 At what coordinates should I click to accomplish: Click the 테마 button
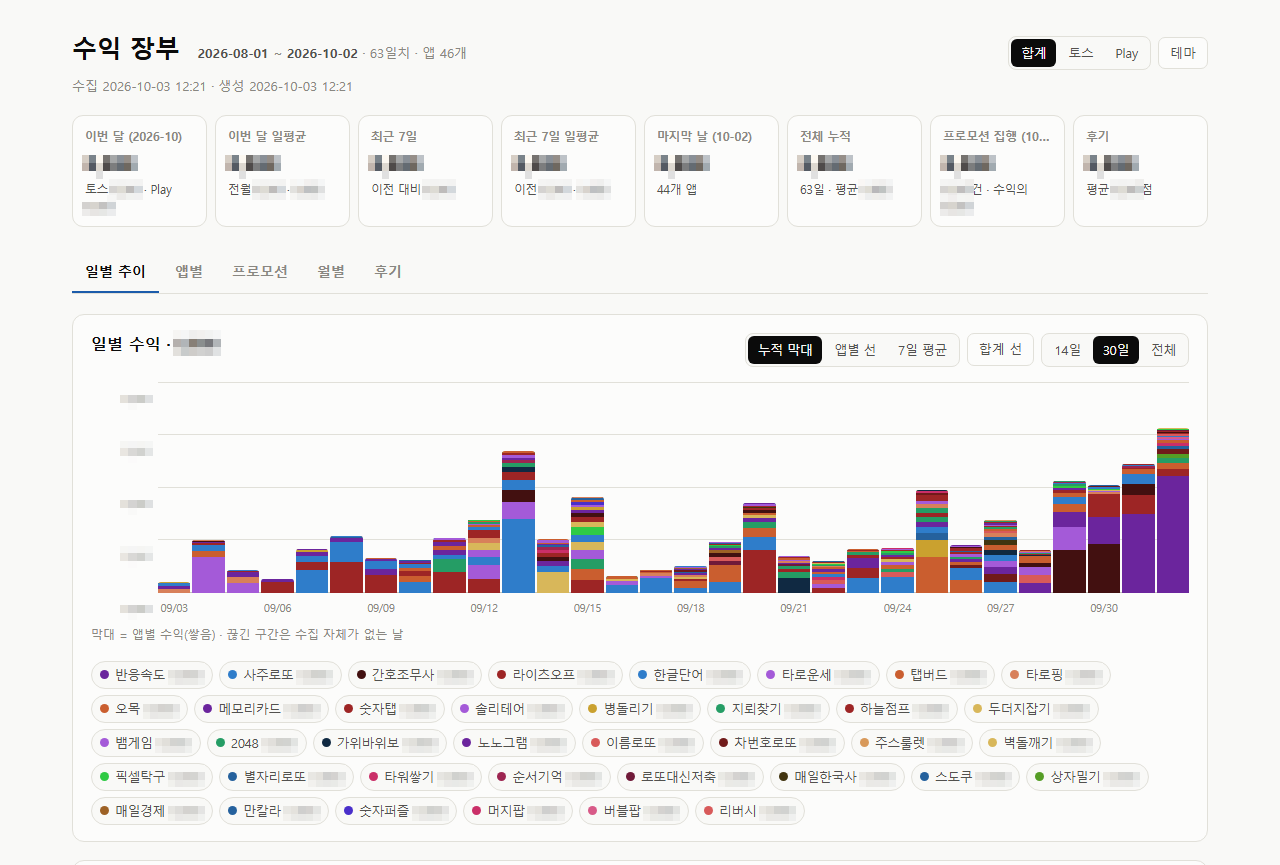pyautogui.click(x=1183, y=53)
